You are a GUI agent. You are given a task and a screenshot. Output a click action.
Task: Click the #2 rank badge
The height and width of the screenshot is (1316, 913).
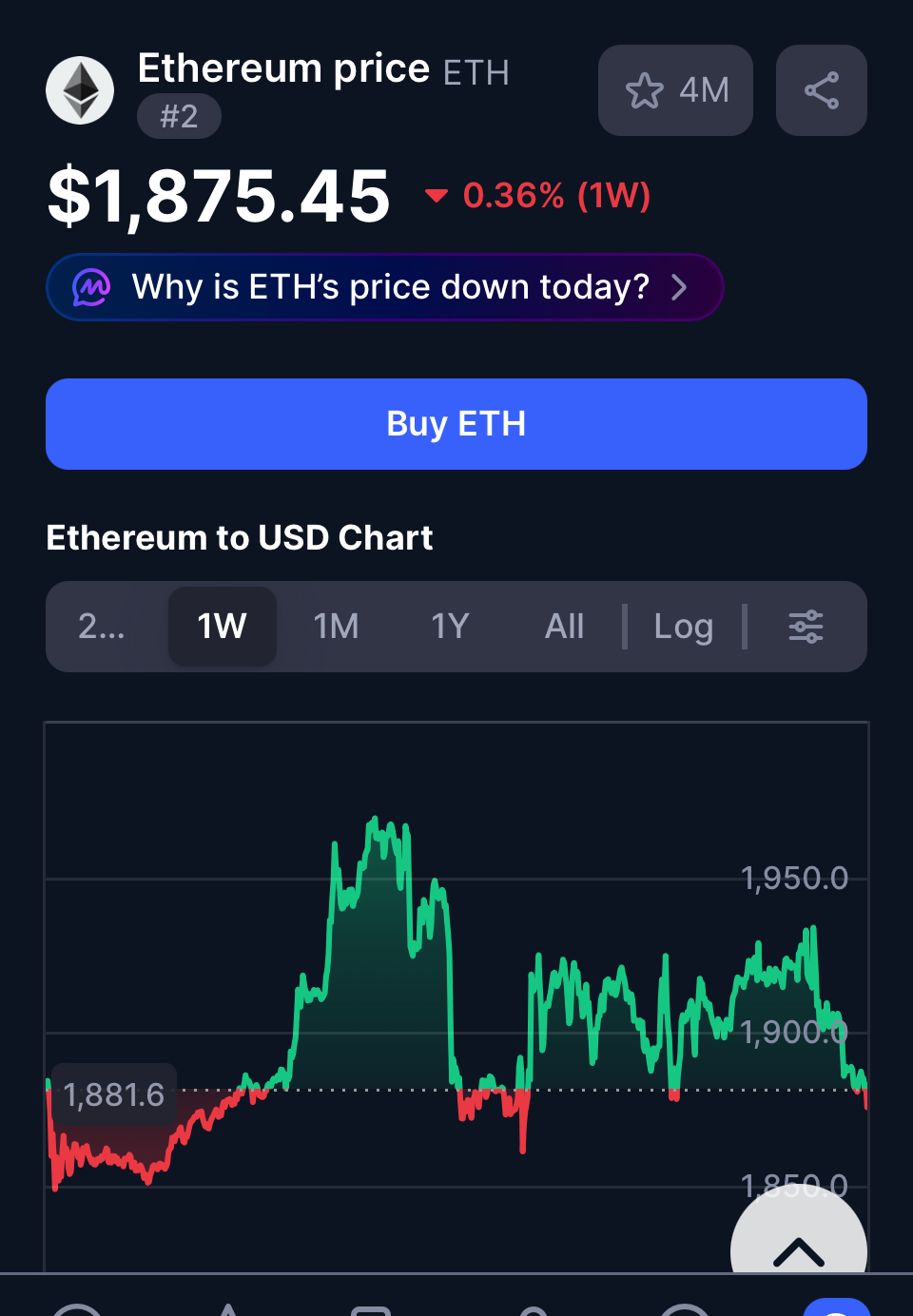pyautogui.click(x=179, y=117)
